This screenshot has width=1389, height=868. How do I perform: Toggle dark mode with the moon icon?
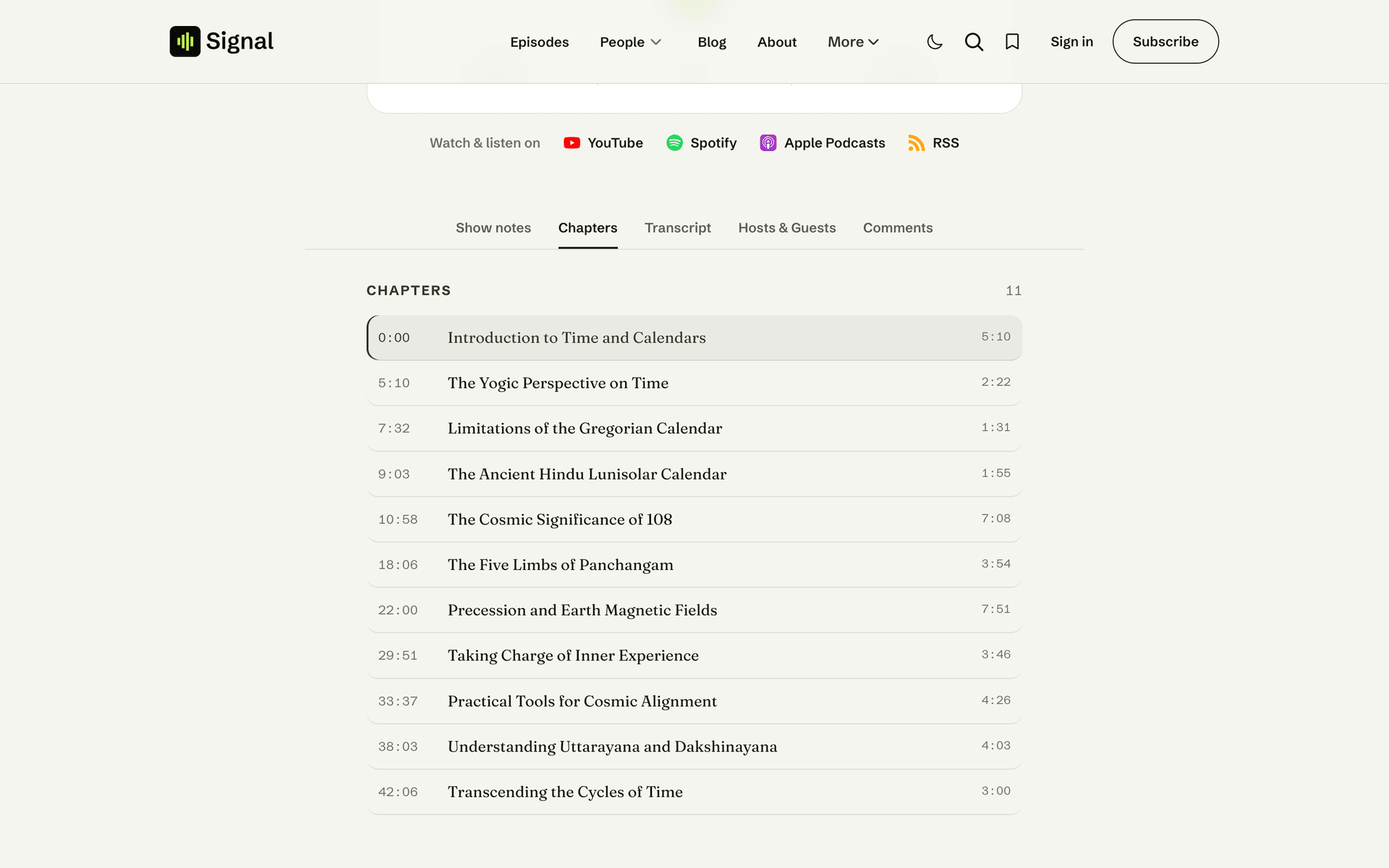tap(935, 42)
